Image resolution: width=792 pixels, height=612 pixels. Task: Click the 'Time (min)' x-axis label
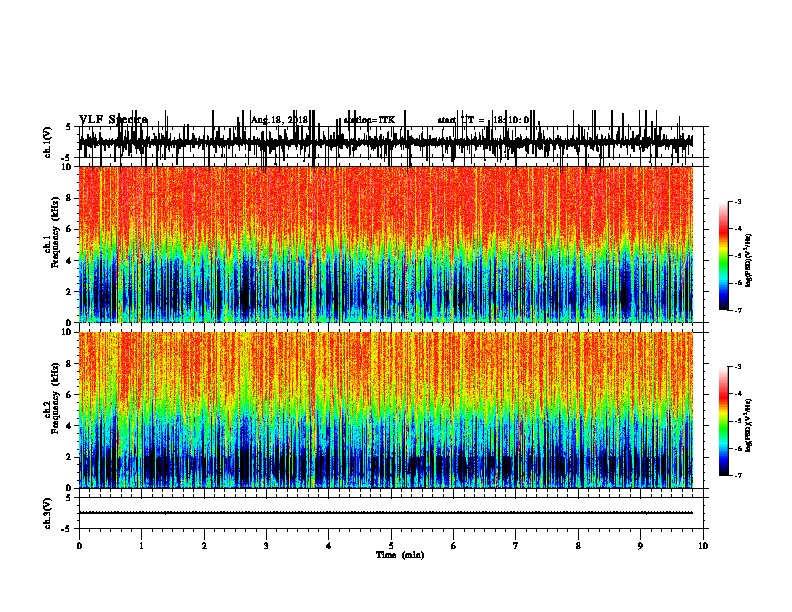pyautogui.click(x=400, y=554)
